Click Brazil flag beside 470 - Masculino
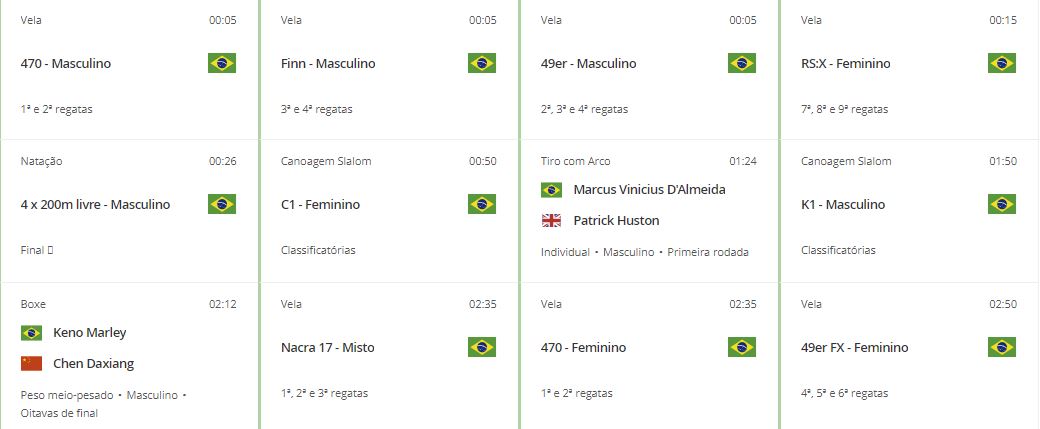 point(222,63)
